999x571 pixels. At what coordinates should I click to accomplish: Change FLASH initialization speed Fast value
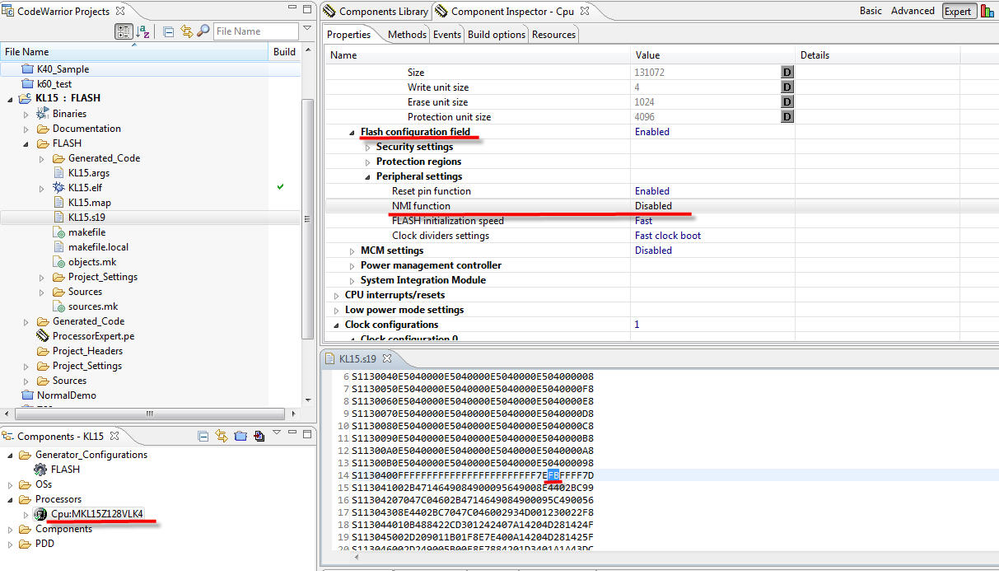(x=643, y=220)
